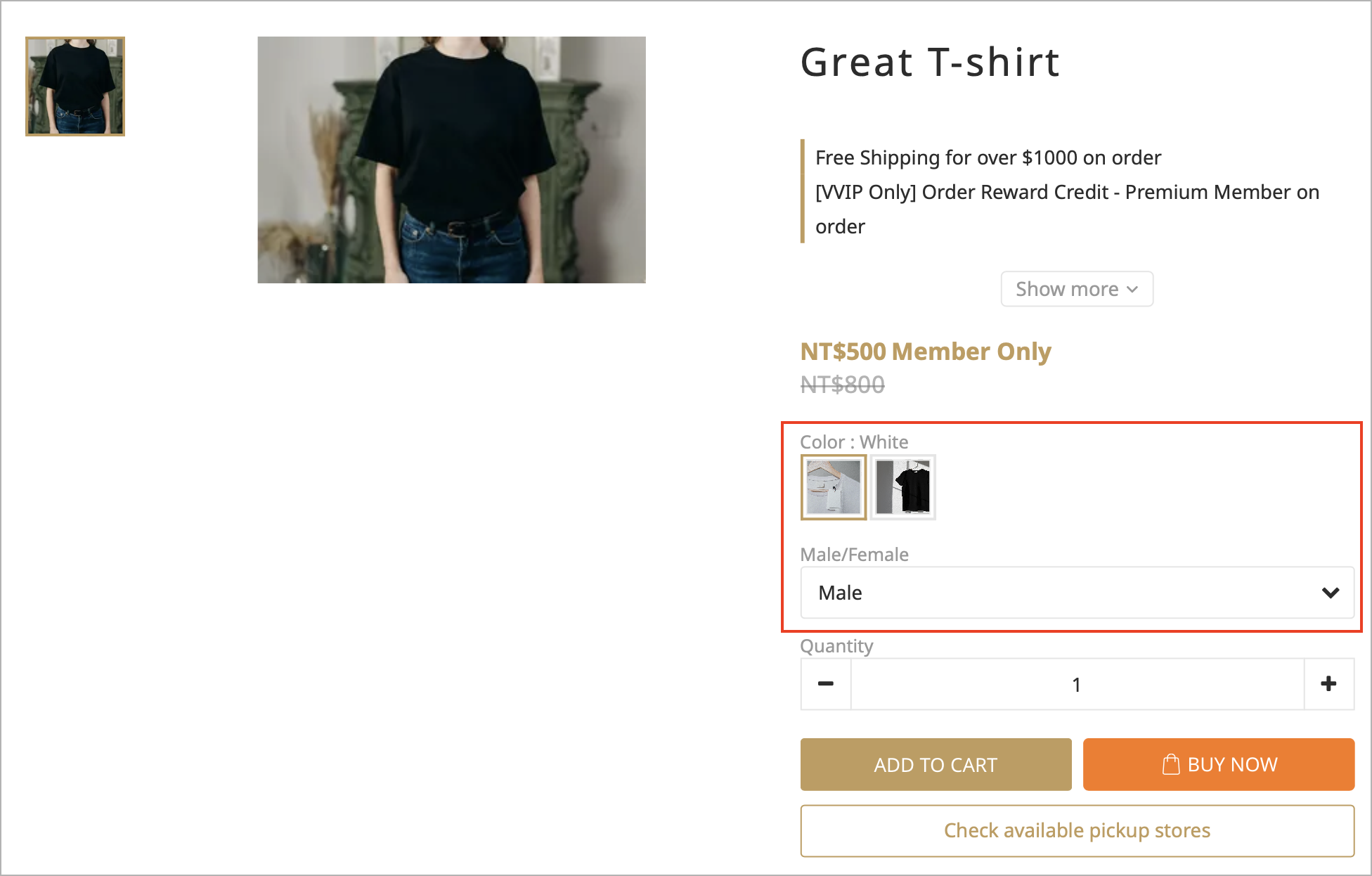Select the product thumbnail image
Image resolution: width=1372 pixels, height=876 pixels.
[75, 86]
